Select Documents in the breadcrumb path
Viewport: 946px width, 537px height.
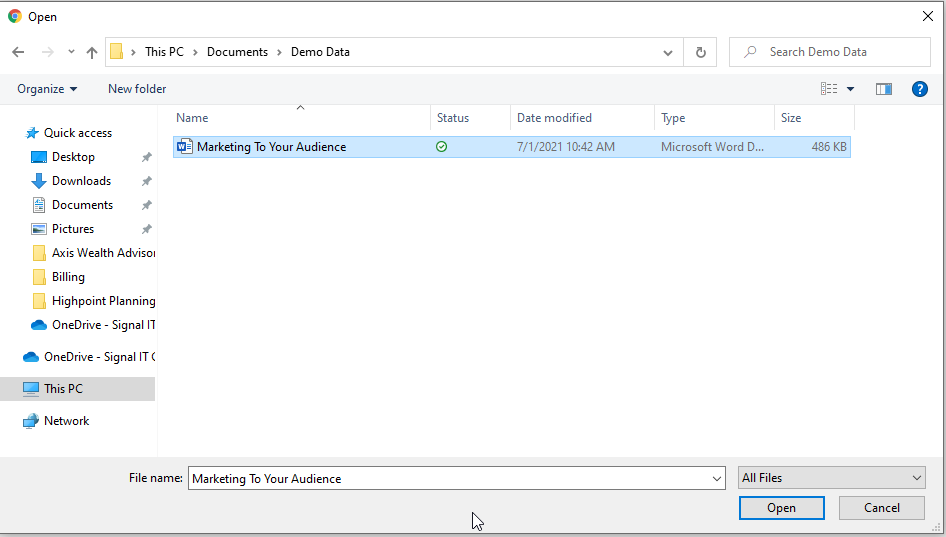coord(237,52)
